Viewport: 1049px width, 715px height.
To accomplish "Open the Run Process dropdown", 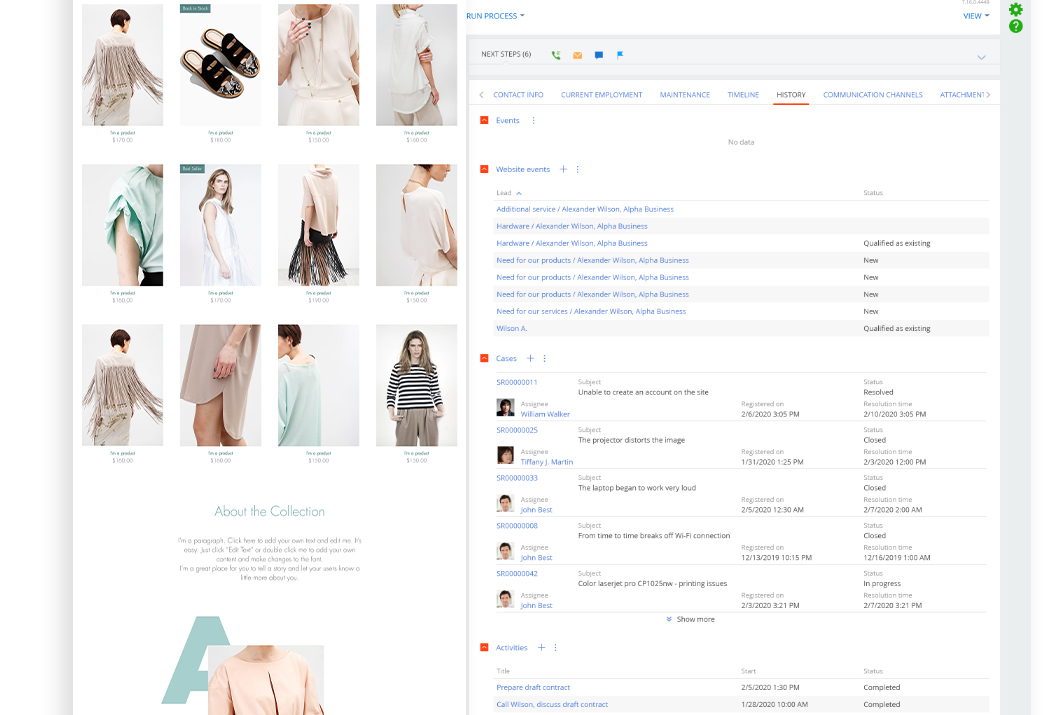I will [x=495, y=16].
